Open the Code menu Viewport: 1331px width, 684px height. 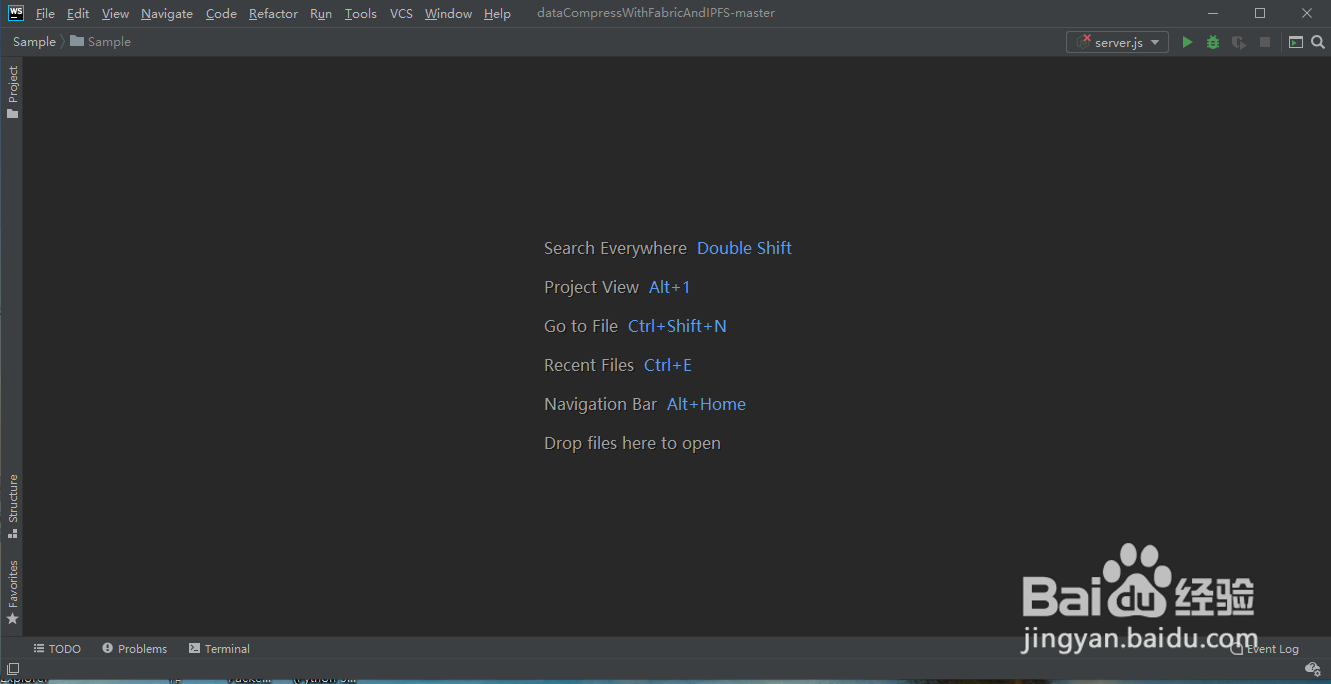pos(221,13)
